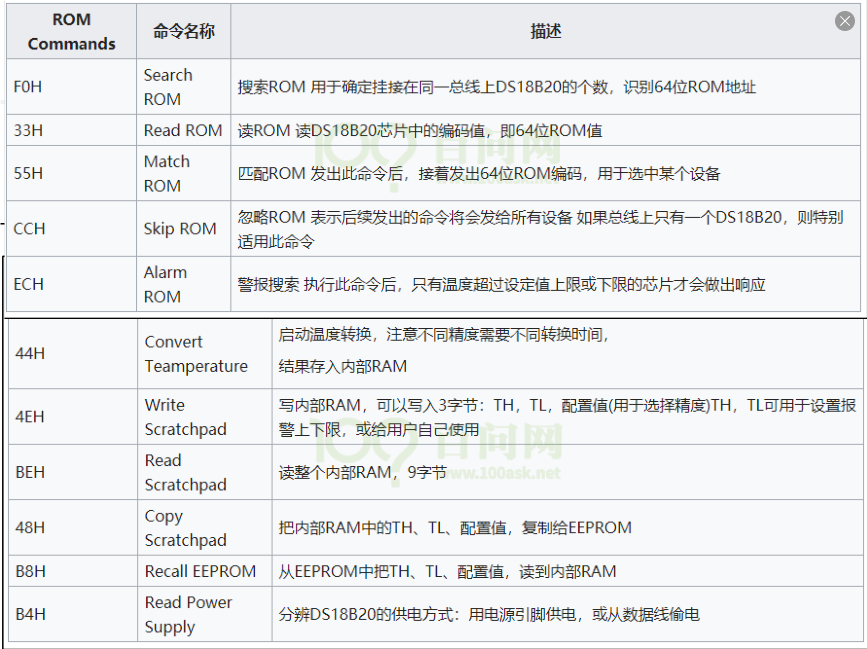Click the Convert Teamperature command name
The width and height of the screenshot is (867, 649).
[x=195, y=354]
